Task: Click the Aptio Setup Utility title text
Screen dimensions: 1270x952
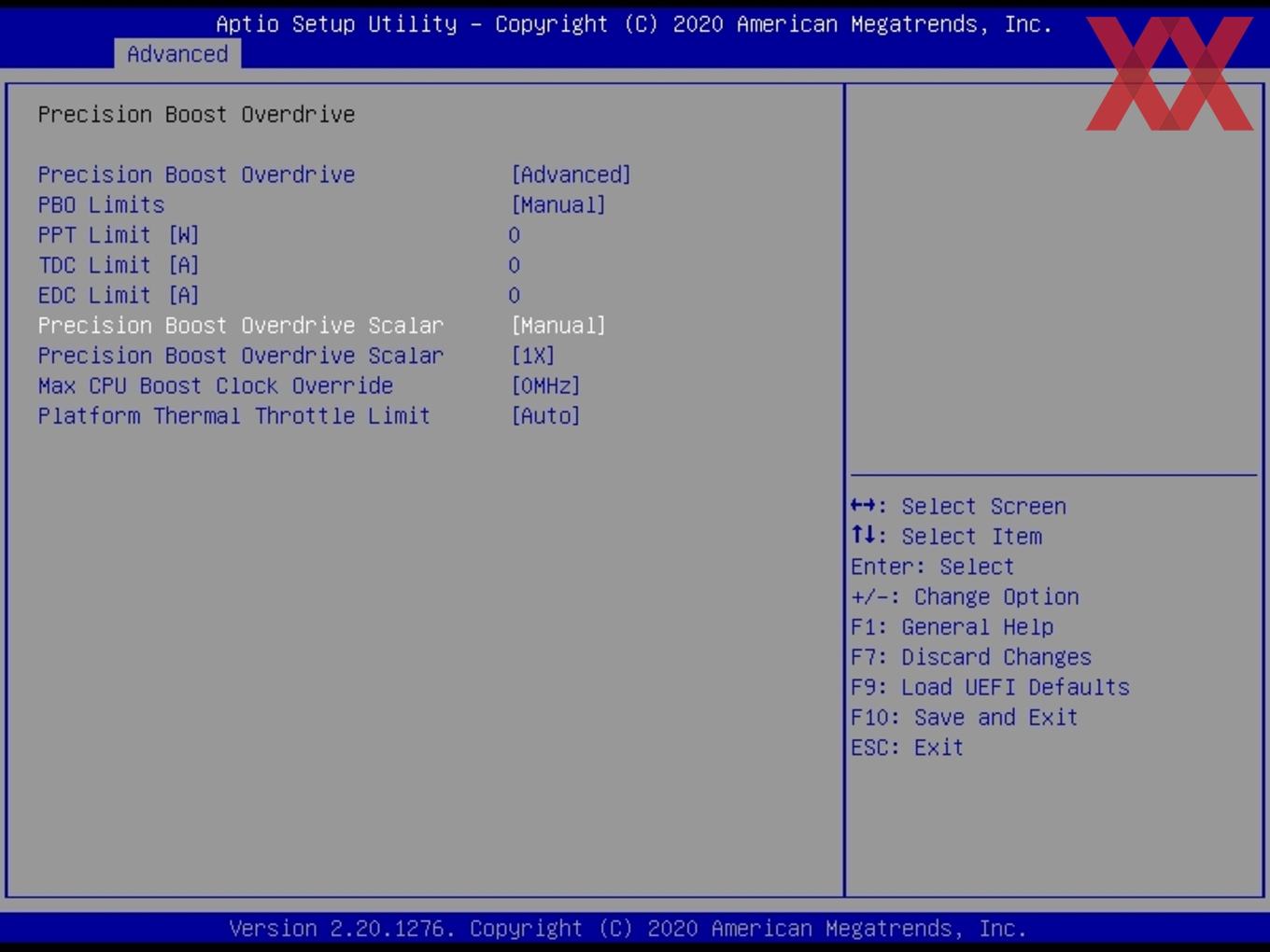Action: [x=634, y=24]
